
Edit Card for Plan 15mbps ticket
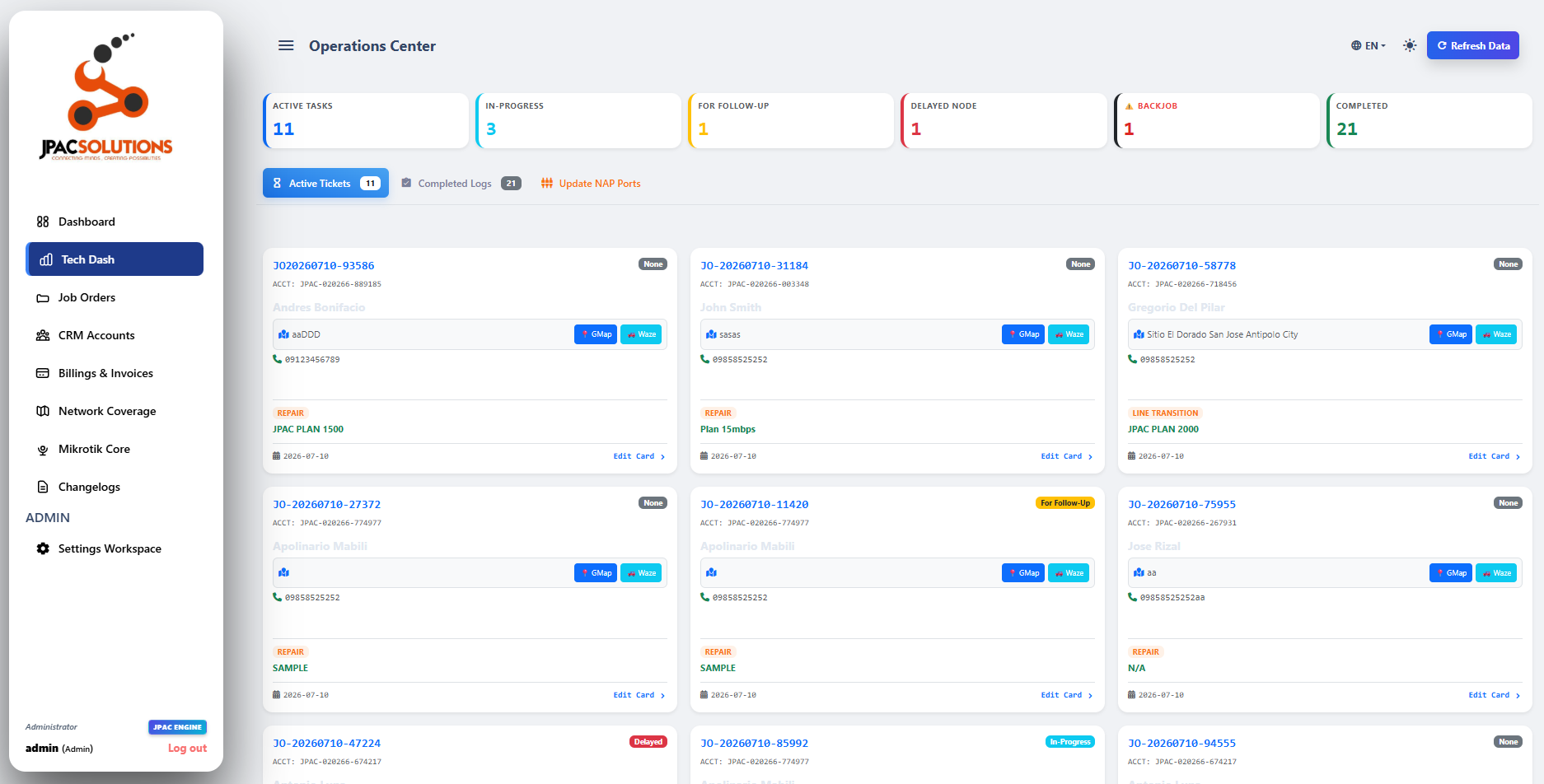tap(1067, 456)
